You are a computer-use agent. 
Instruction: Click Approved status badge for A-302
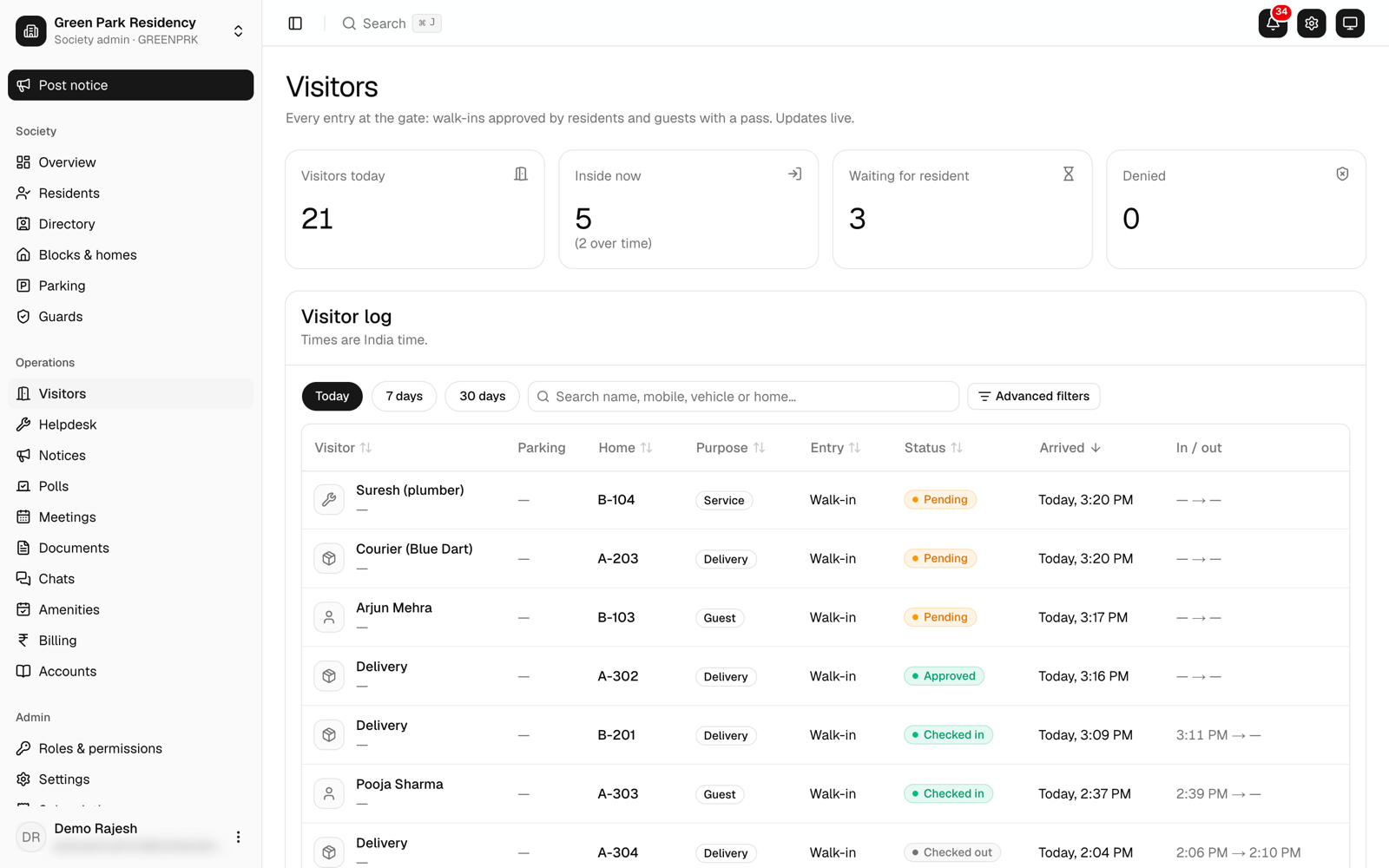pyautogui.click(x=944, y=676)
